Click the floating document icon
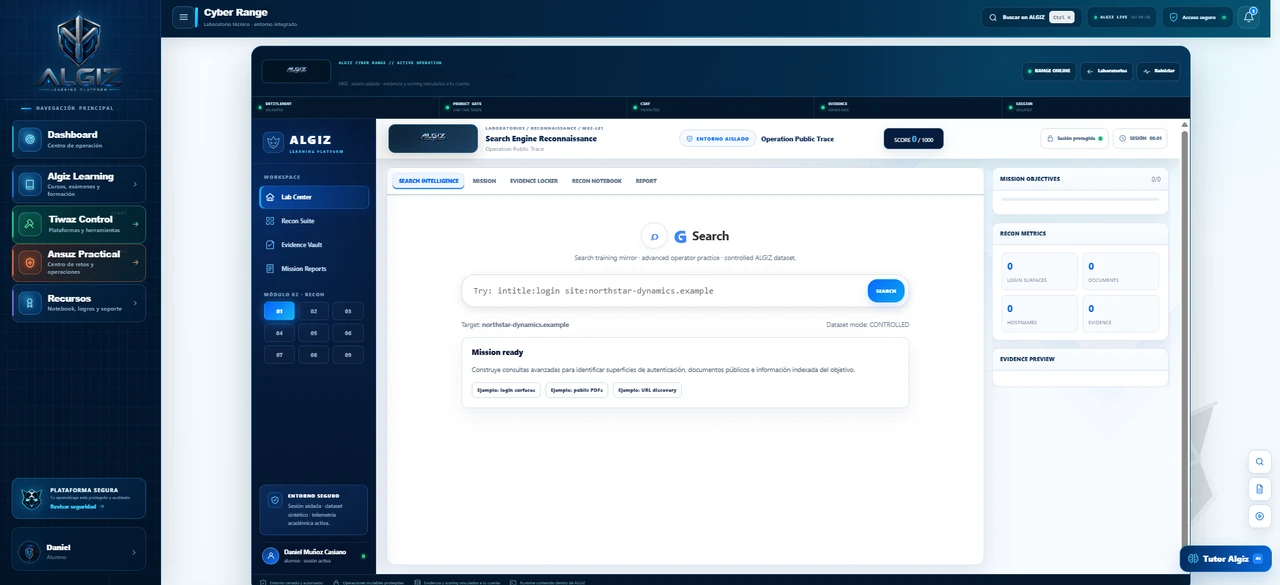This screenshot has height=585, width=1280. pyautogui.click(x=1259, y=489)
